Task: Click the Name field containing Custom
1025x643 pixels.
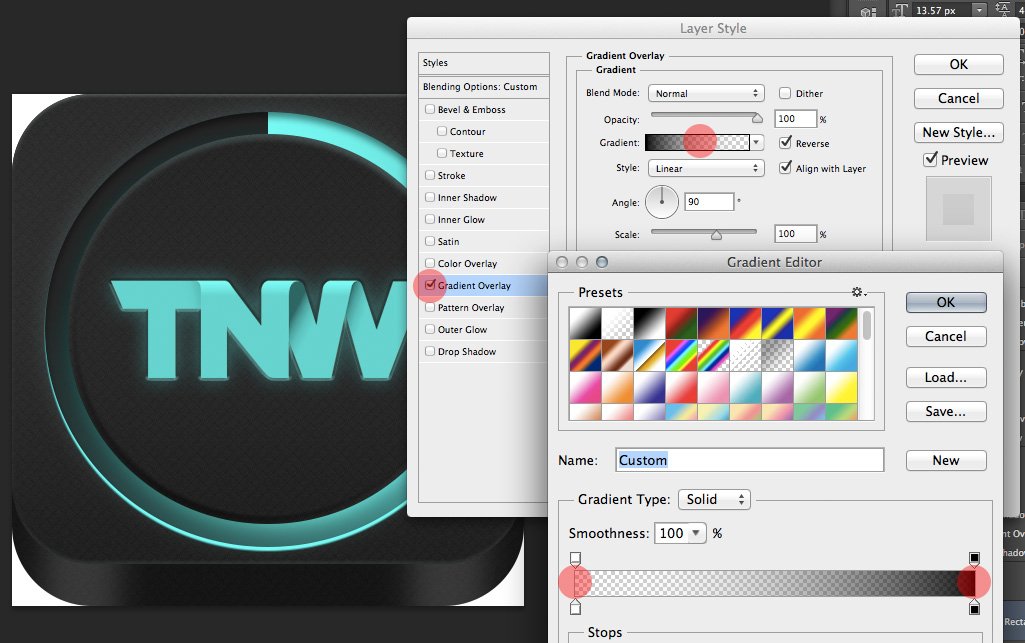Action: 750,460
